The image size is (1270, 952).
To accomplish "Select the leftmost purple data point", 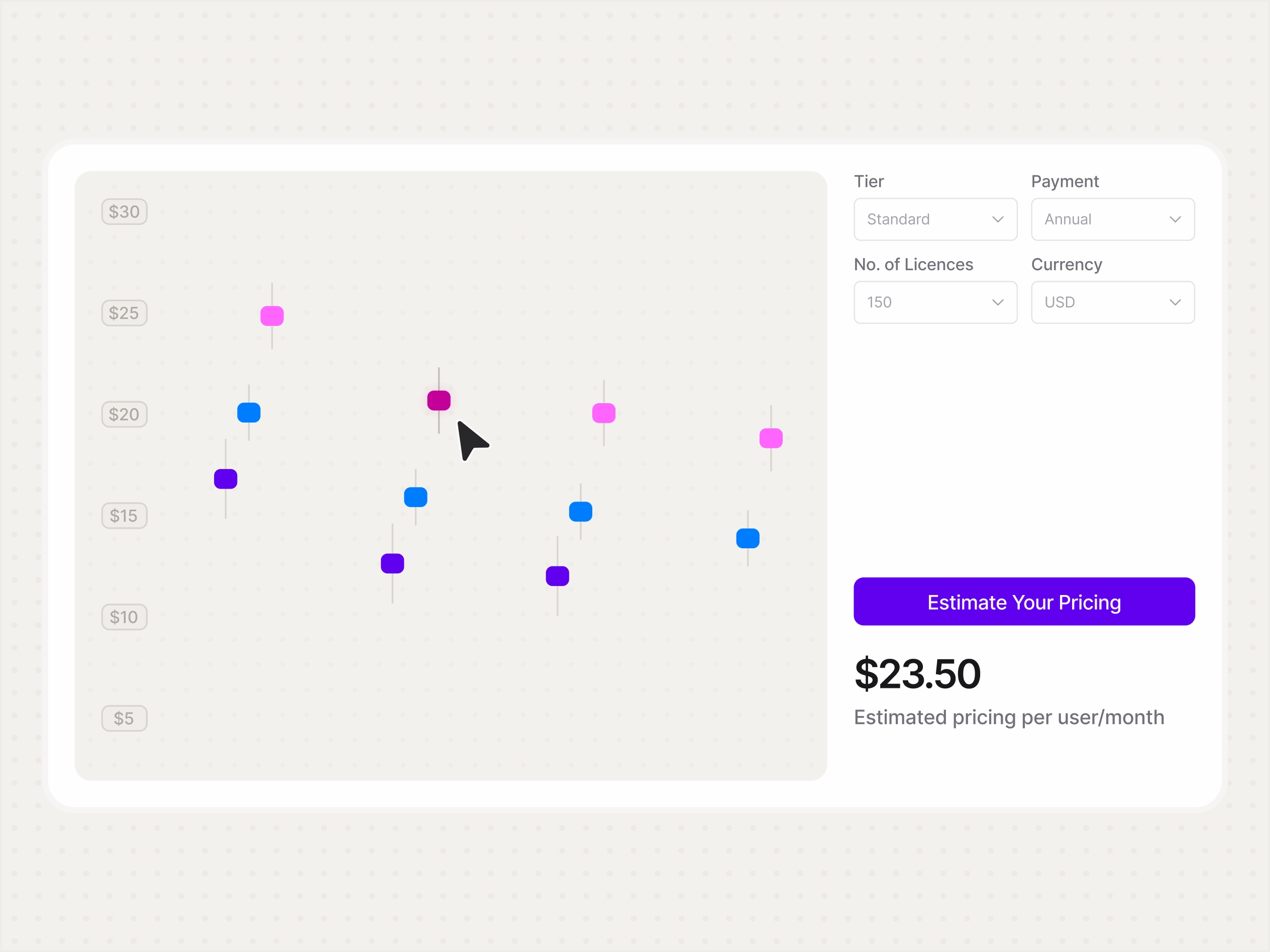I will [226, 479].
